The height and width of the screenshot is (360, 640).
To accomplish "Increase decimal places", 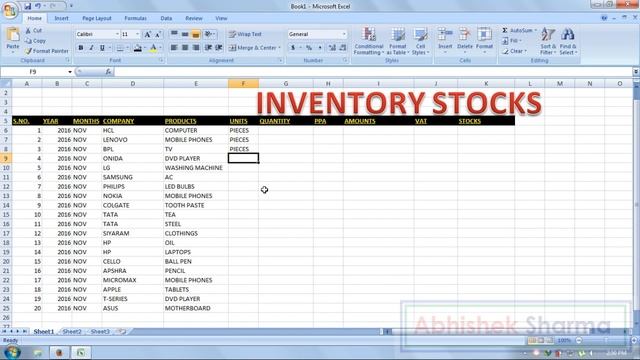I will pos(332,48).
